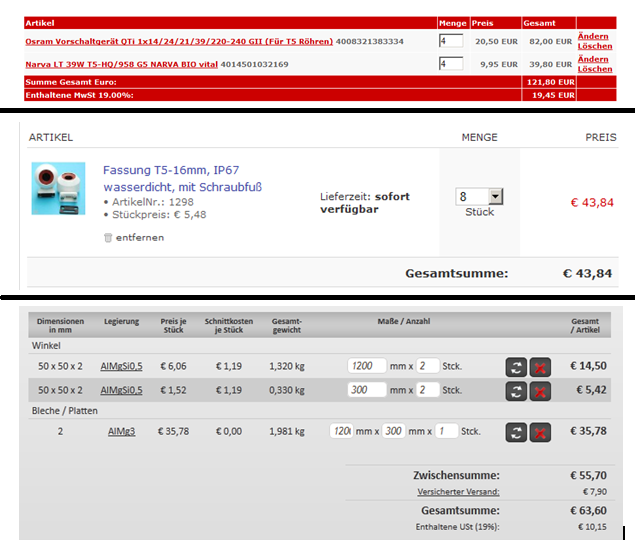Click the Osram quantity input field
Viewport: 635px width, 552px height.
(x=450, y=41)
